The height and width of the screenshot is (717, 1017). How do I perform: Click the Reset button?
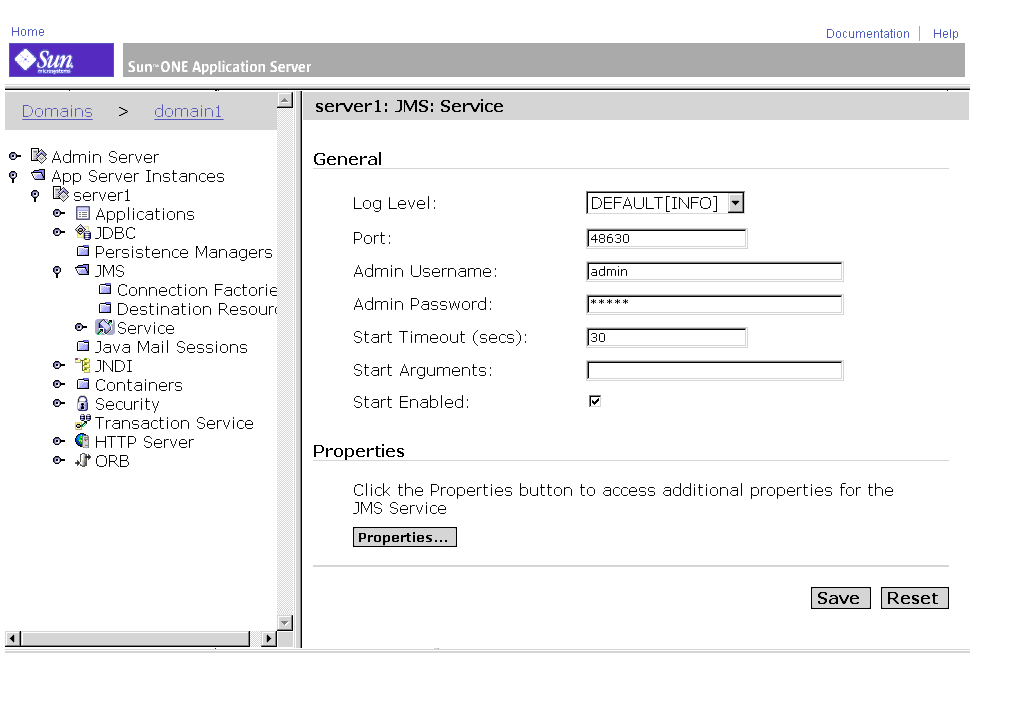(x=914, y=598)
